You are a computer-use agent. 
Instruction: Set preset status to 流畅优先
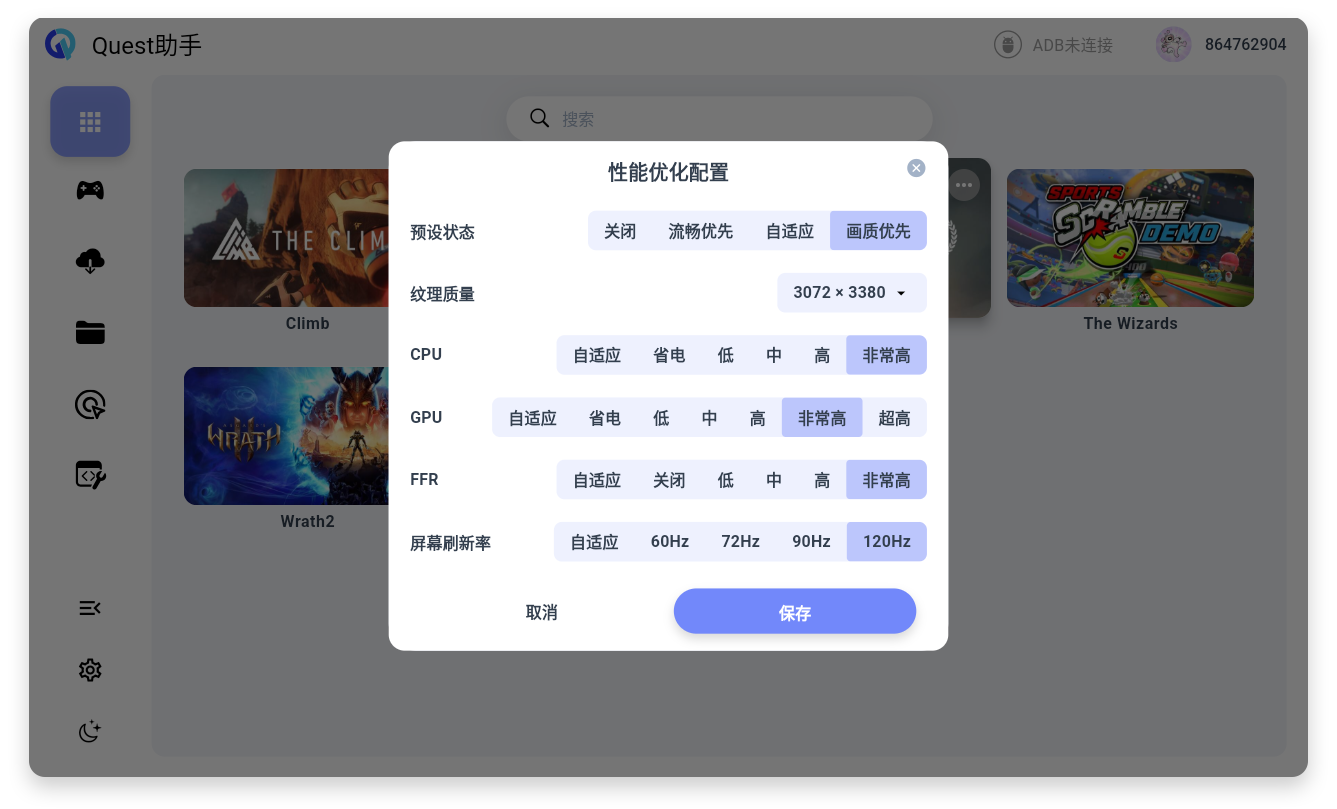700,231
